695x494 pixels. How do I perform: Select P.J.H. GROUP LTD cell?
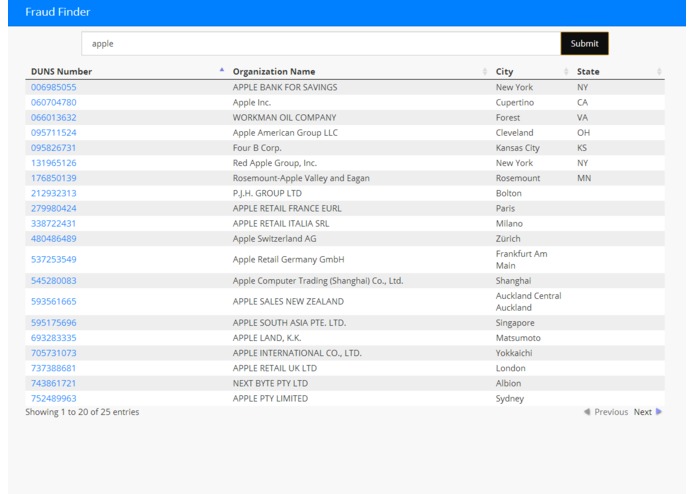pos(267,193)
